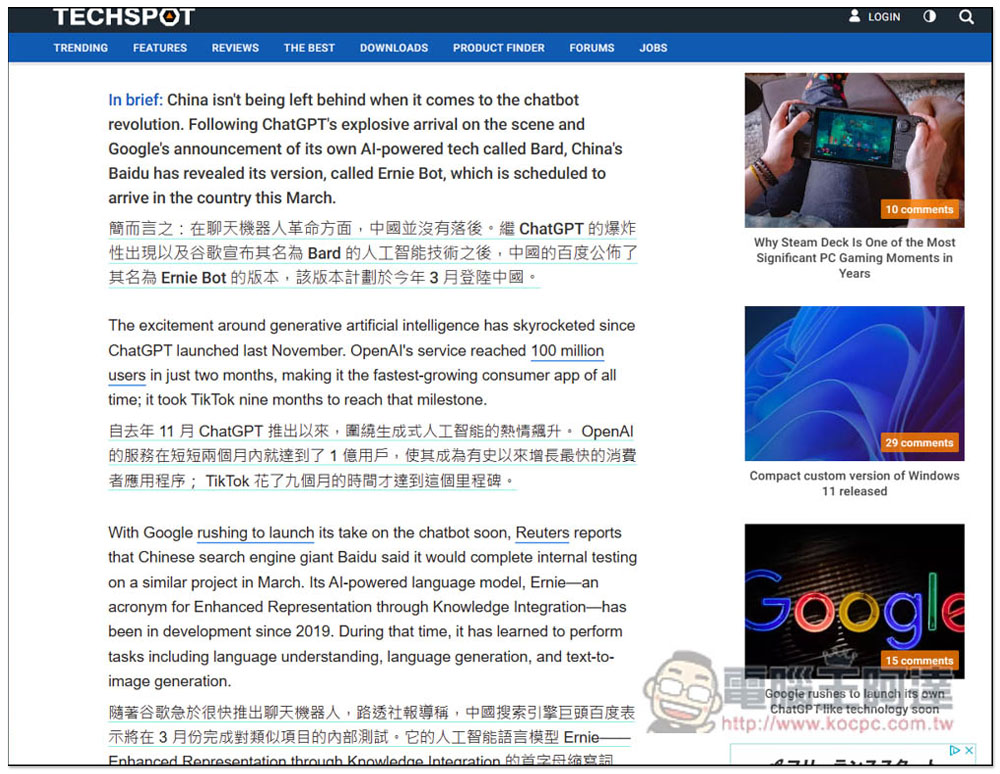The width and height of the screenshot is (1000, 774).
Task: Click the '10 comments' badge
Action: coord(919,209)
